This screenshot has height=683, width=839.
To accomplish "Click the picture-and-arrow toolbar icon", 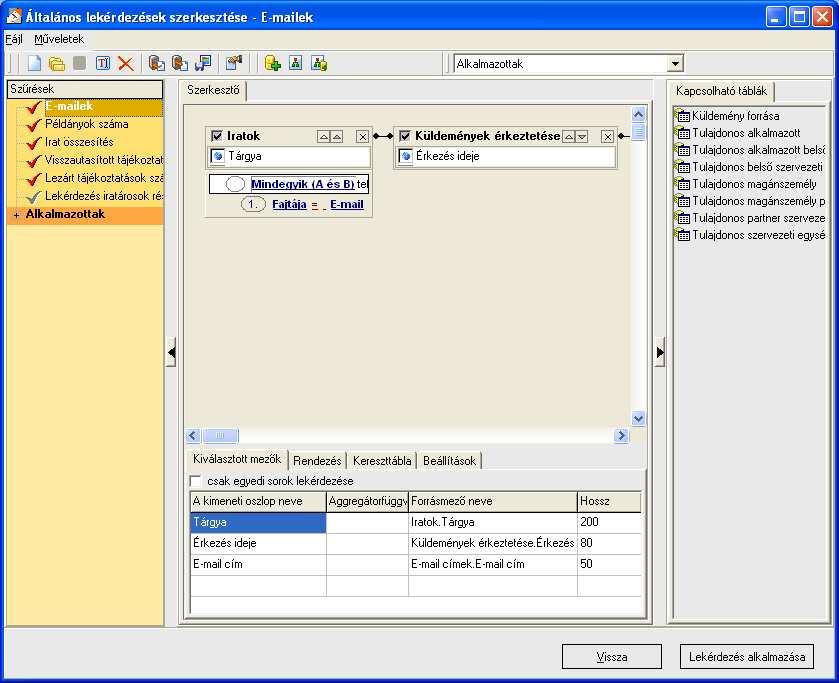I will coord(203,63).
